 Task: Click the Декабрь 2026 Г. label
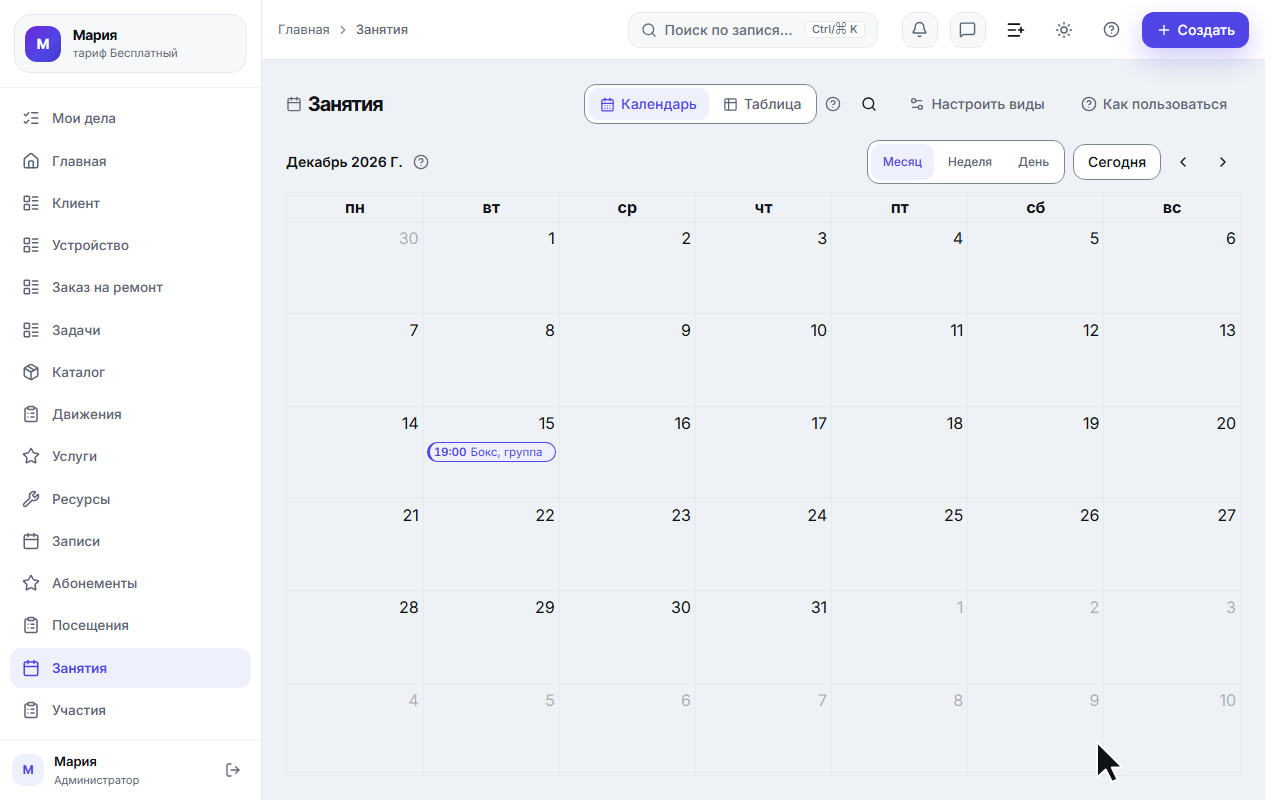tap(344, 162)
